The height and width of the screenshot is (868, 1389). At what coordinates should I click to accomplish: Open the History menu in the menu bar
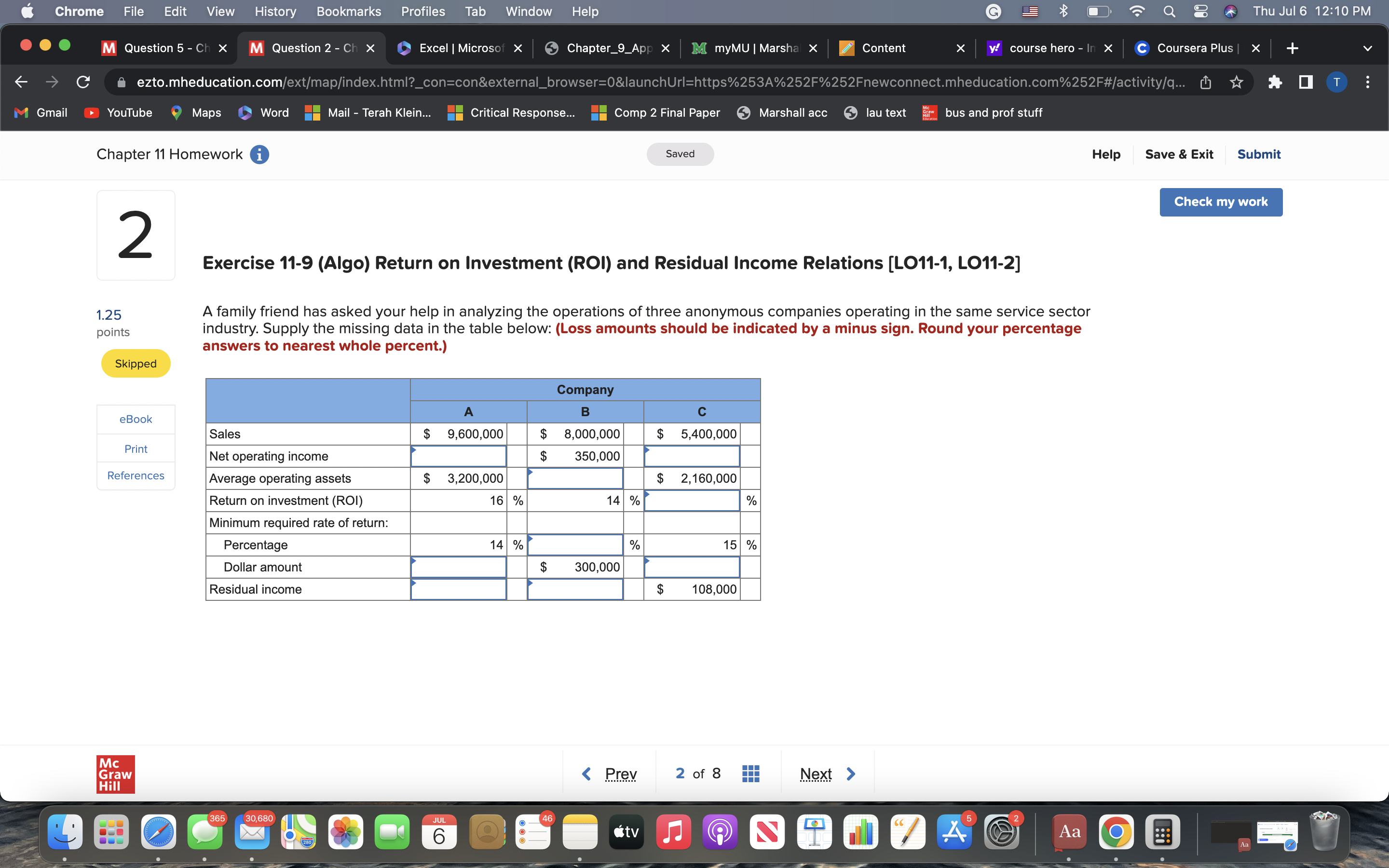[x=275, y=11]
